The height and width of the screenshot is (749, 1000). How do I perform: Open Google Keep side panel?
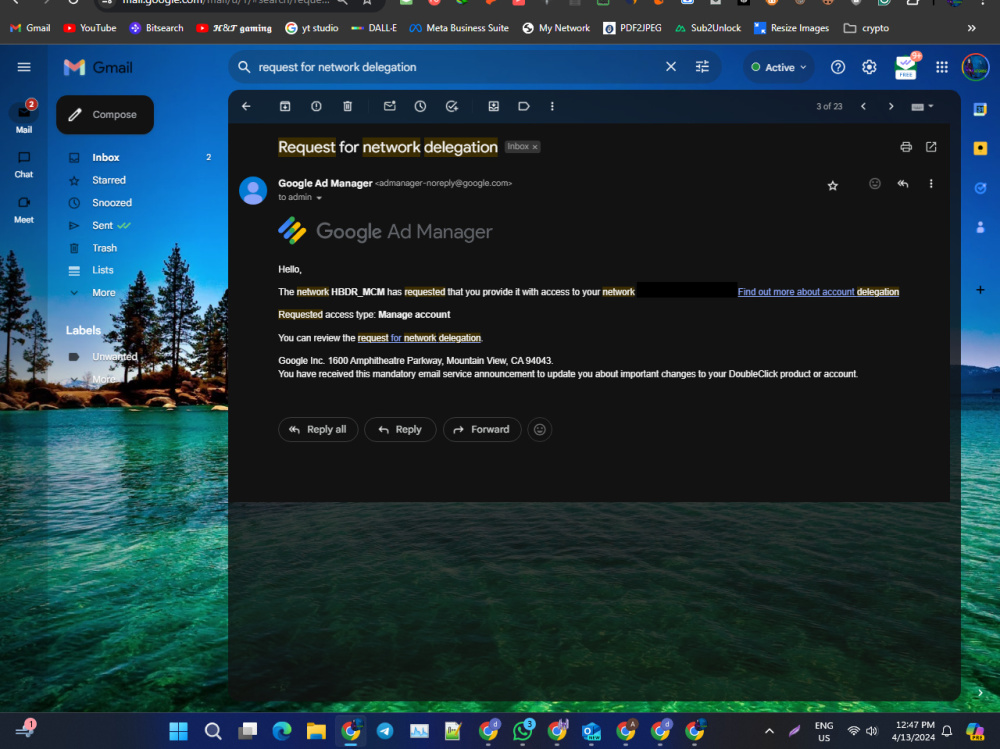pos(980,149)
